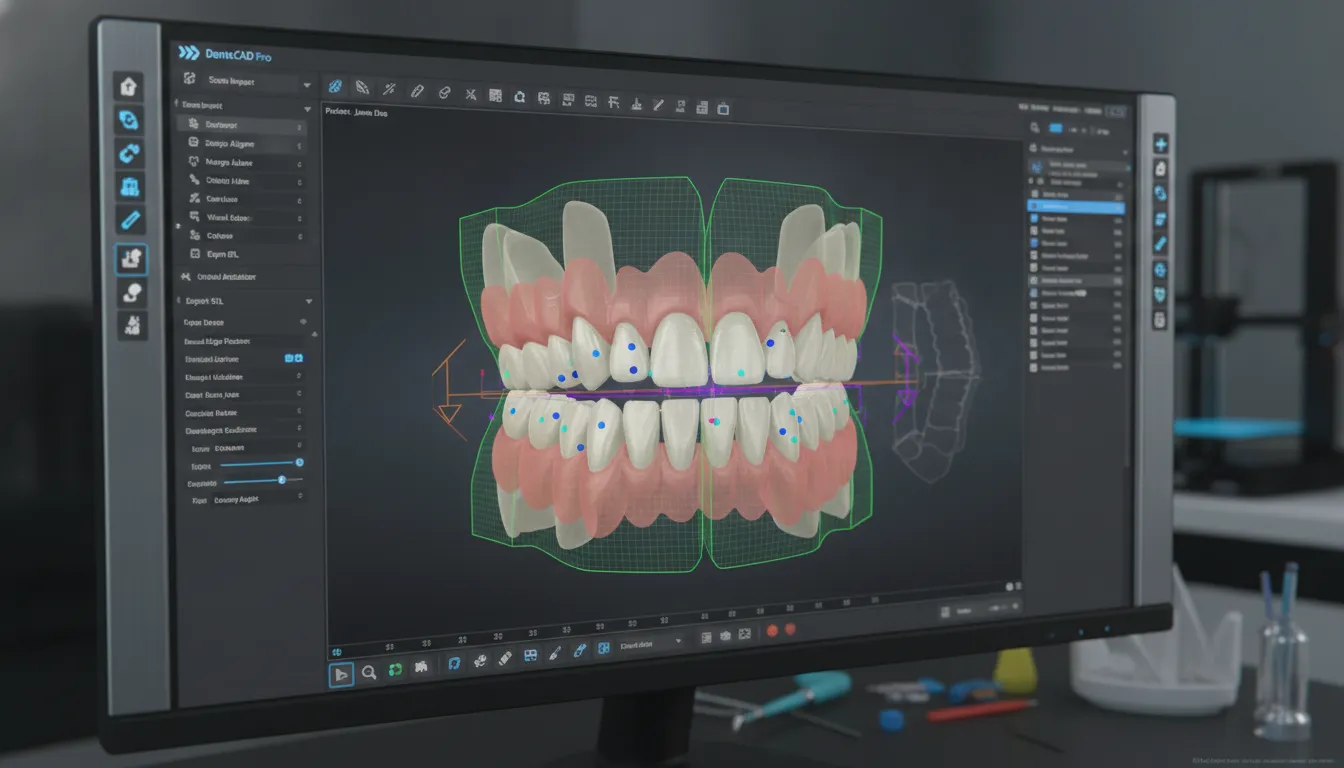Click the DentCAD Pro logo

[x=224, y=55]
